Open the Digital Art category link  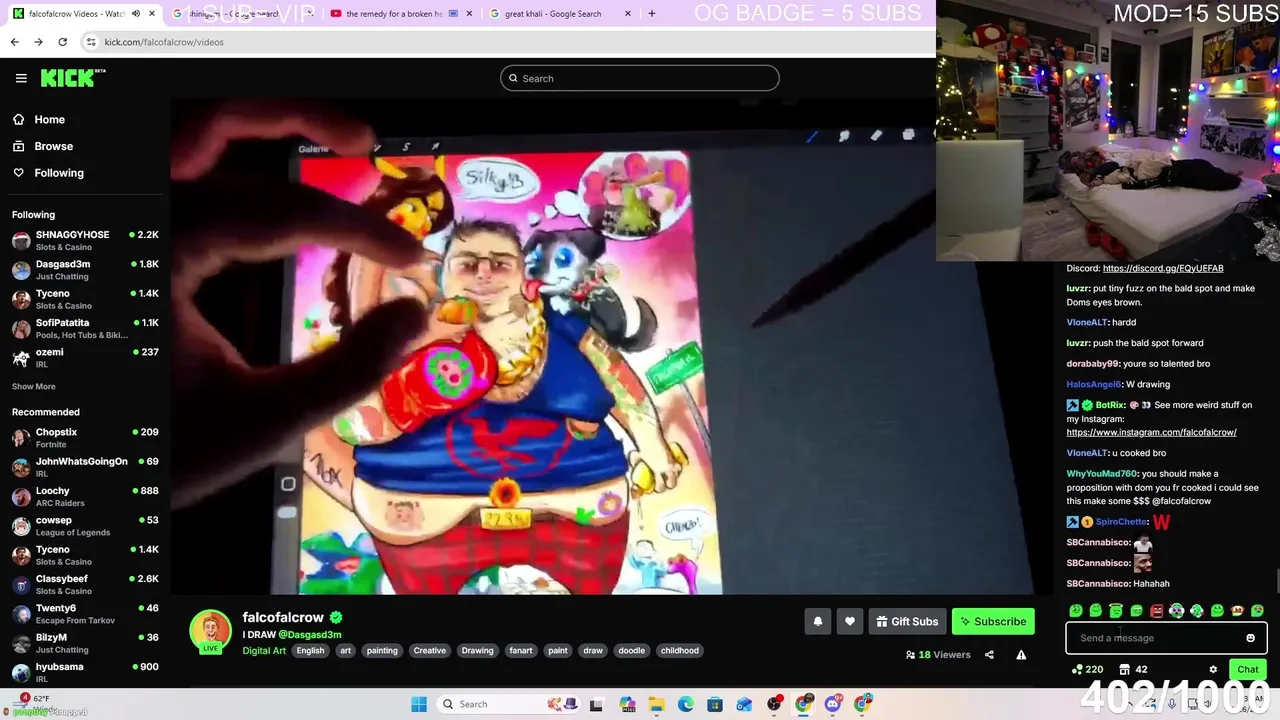click(x=264, y=651)
